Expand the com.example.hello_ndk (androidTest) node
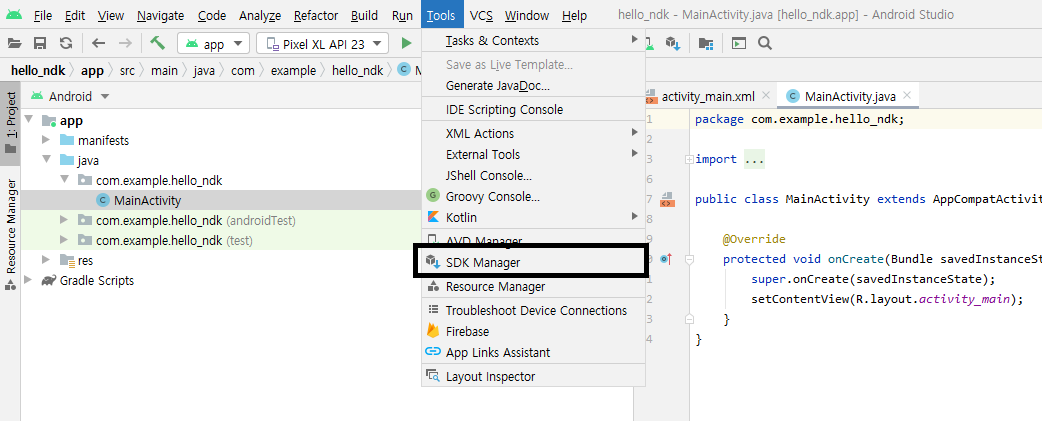This screenshot has width=1042, height=421. (64, 220)
